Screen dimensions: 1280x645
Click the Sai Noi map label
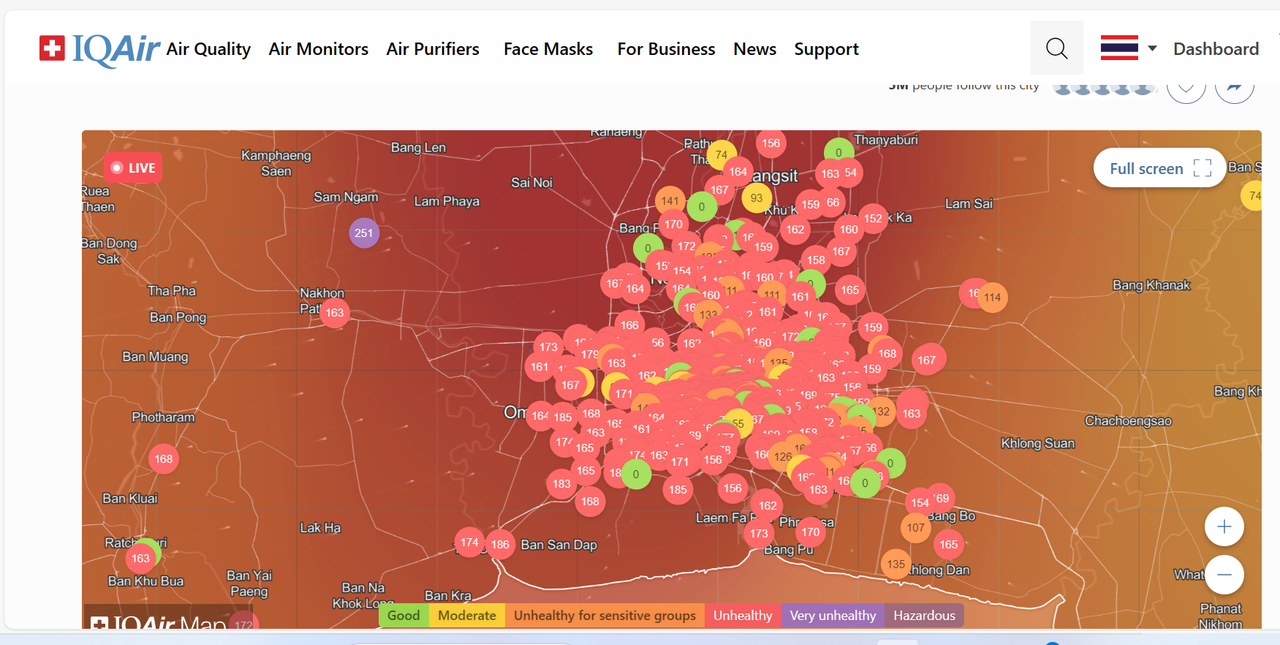coord(532,182)
